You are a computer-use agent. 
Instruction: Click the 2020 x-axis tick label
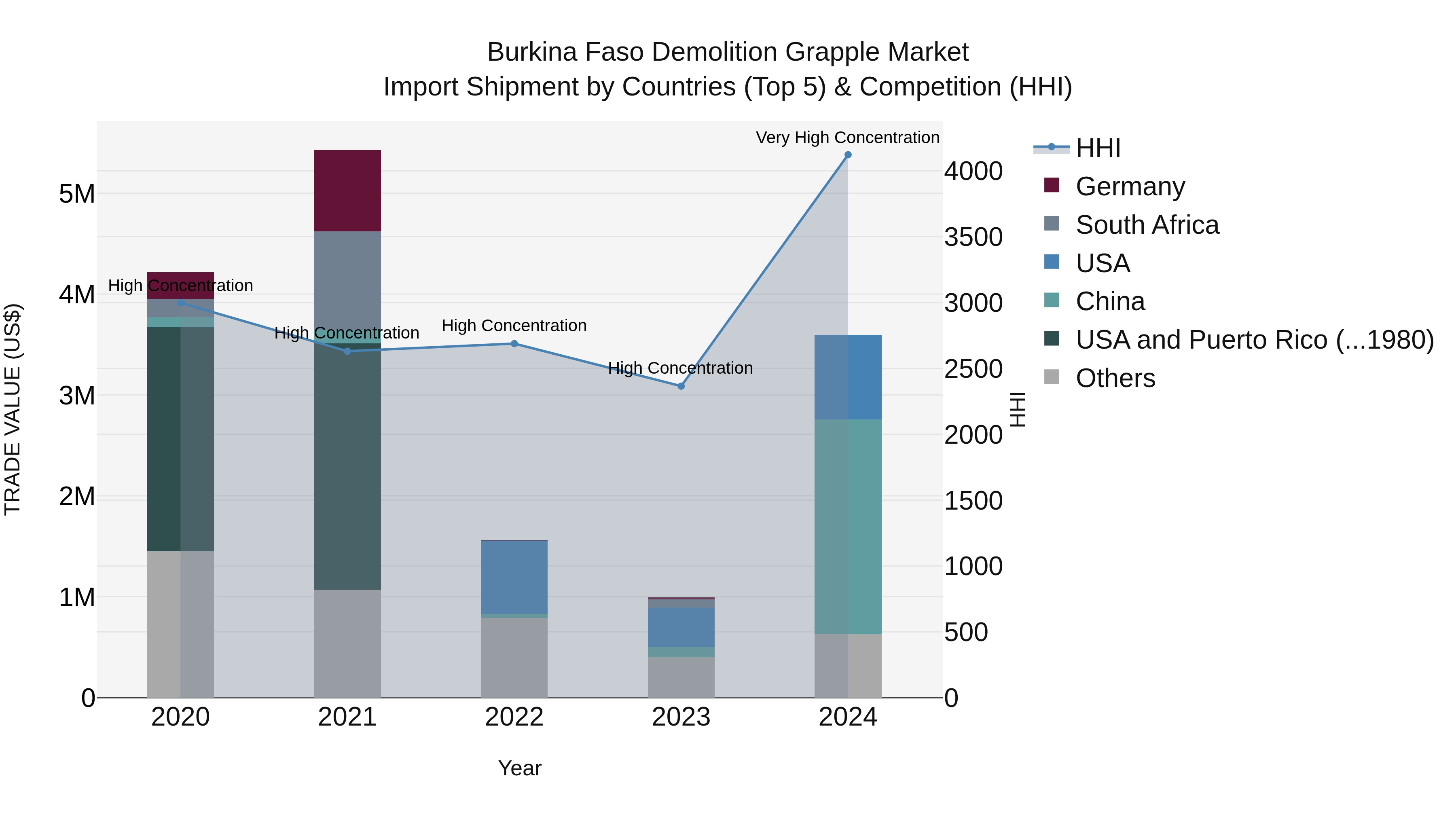(181, 717)
